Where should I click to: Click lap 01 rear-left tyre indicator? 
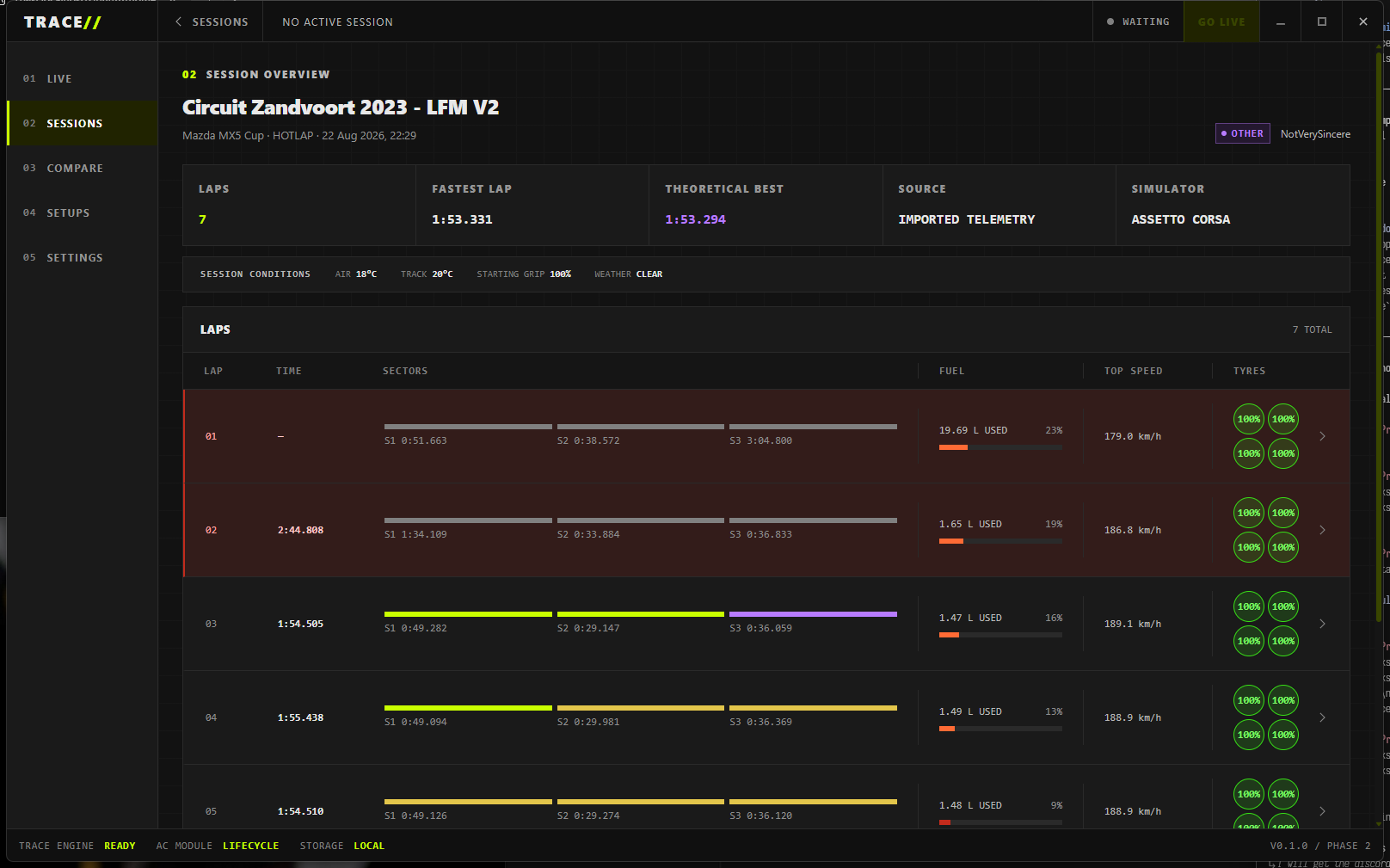(x=1249, y=453)
